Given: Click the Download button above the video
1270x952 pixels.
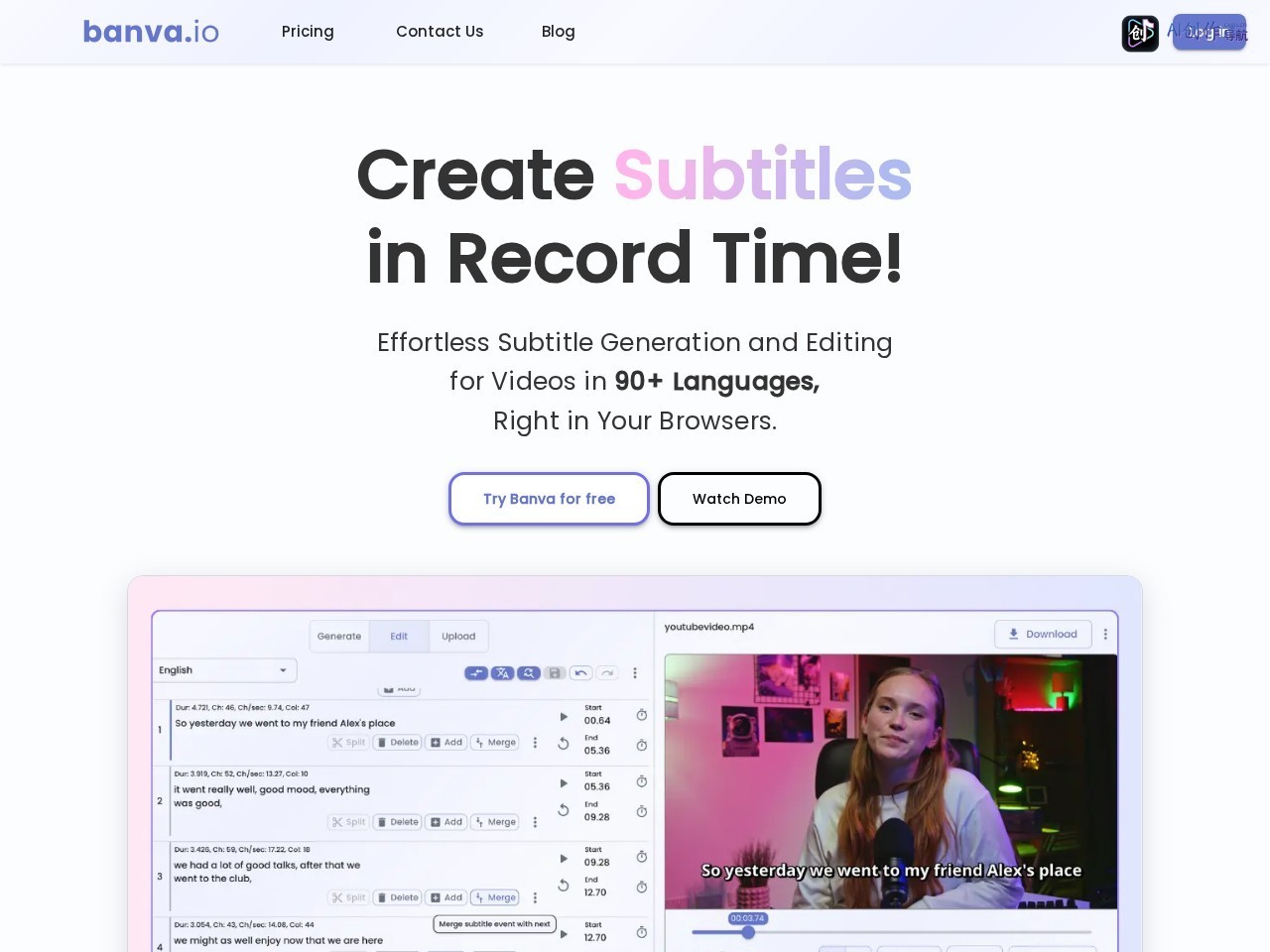Looking at the screenshot, I should [x=1043, y=635].
